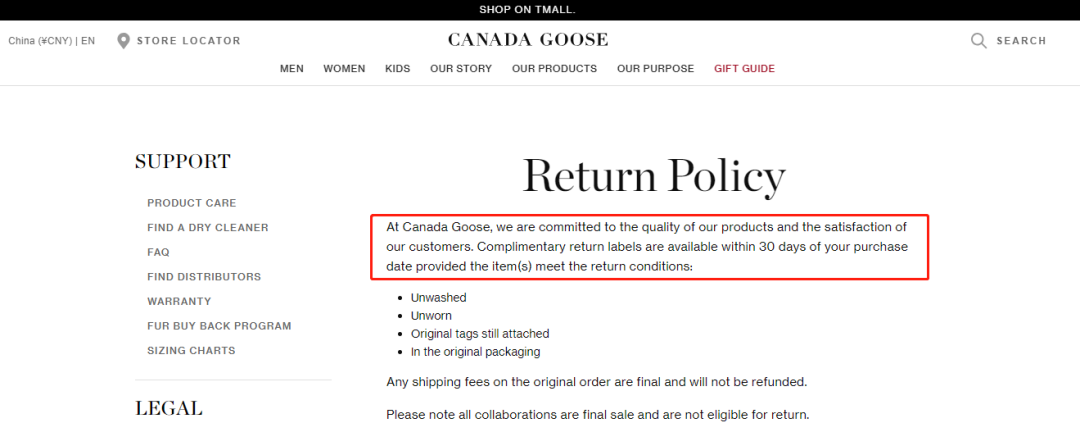Open the Our Purpose menu
This screenshot has width=1080, height=432.
click(655, 69)
